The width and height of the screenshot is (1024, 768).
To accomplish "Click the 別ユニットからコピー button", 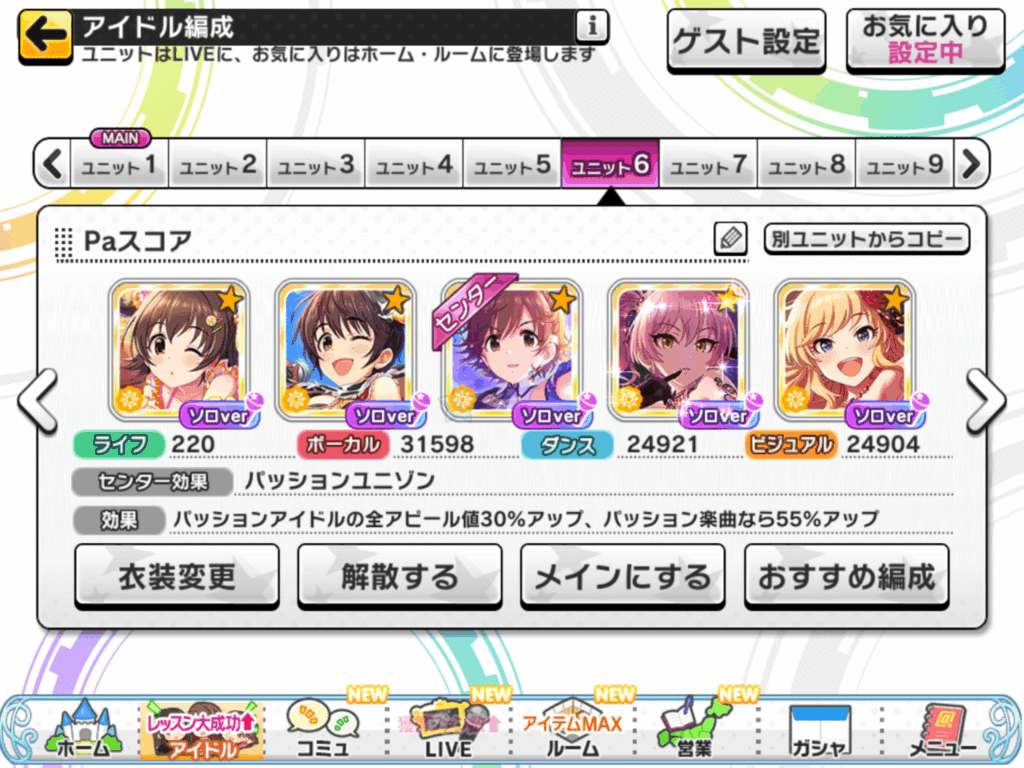I will point(867,239).
